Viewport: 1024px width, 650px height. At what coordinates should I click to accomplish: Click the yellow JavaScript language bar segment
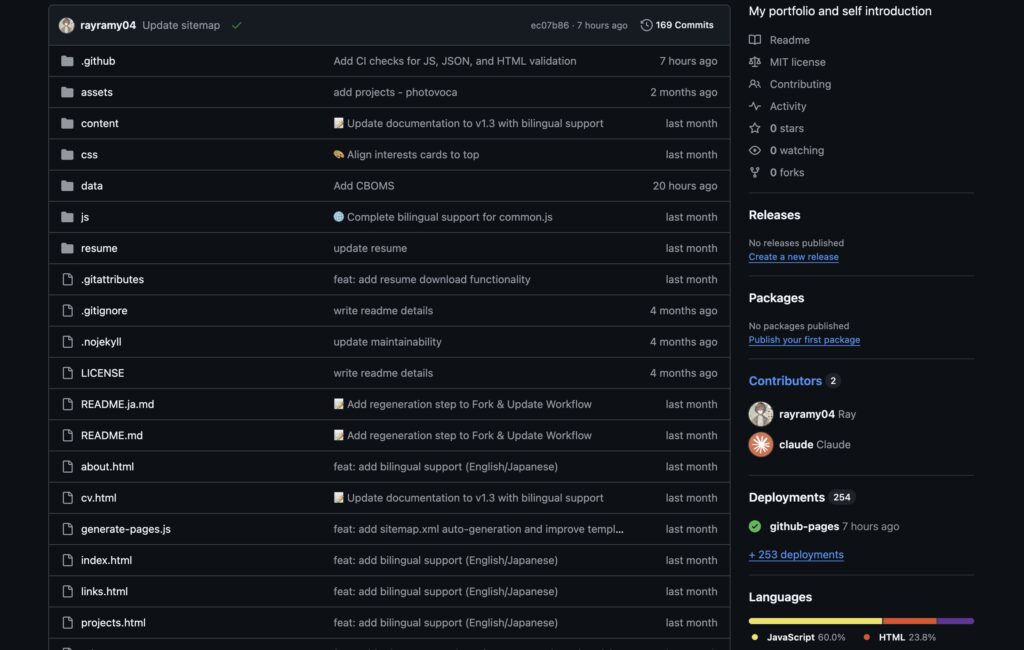(815, 621)
